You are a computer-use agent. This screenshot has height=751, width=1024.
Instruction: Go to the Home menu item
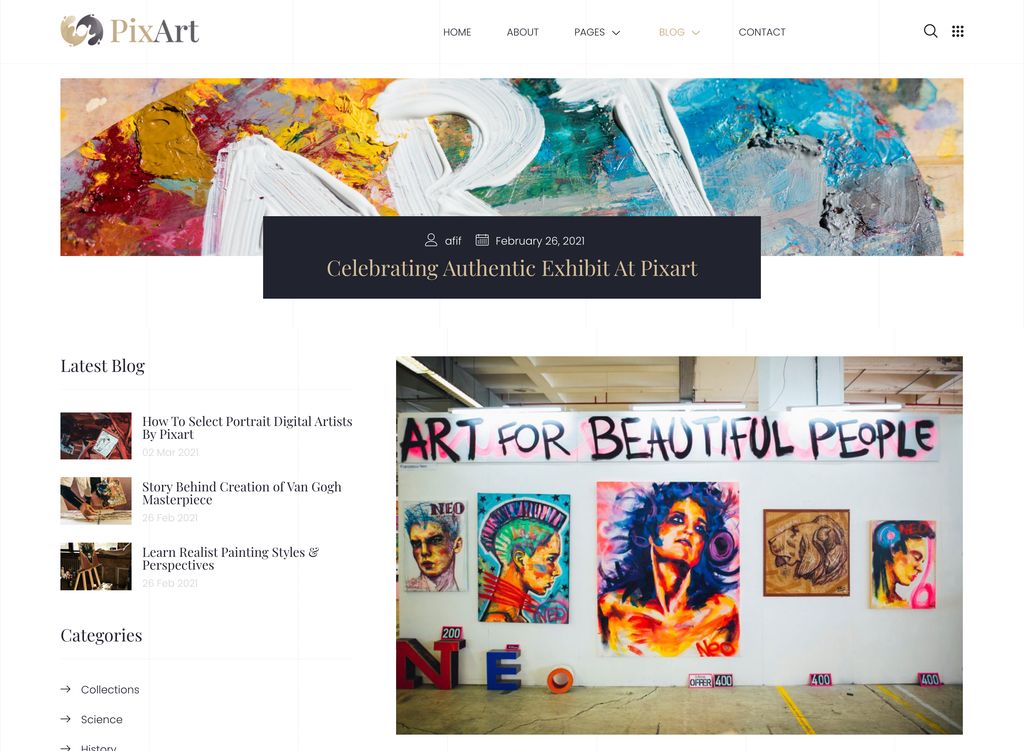(457, 32)
